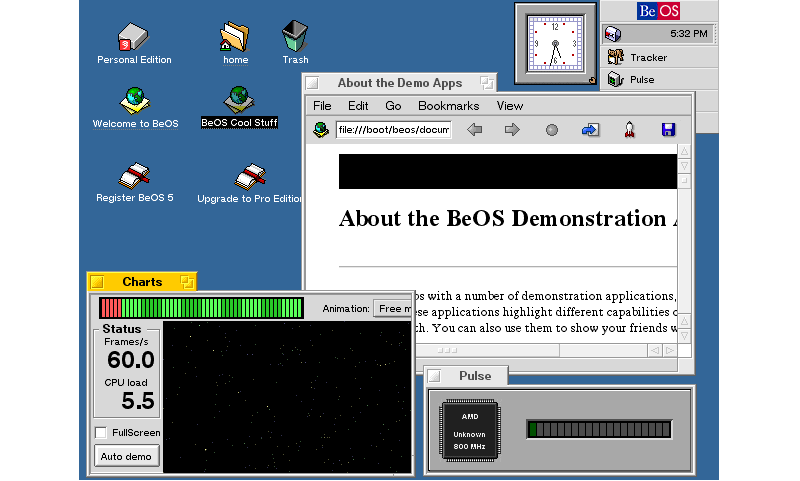Click the Forward arrow in browser toolbar
The image size is (800, 481).
tap(512, 130)
